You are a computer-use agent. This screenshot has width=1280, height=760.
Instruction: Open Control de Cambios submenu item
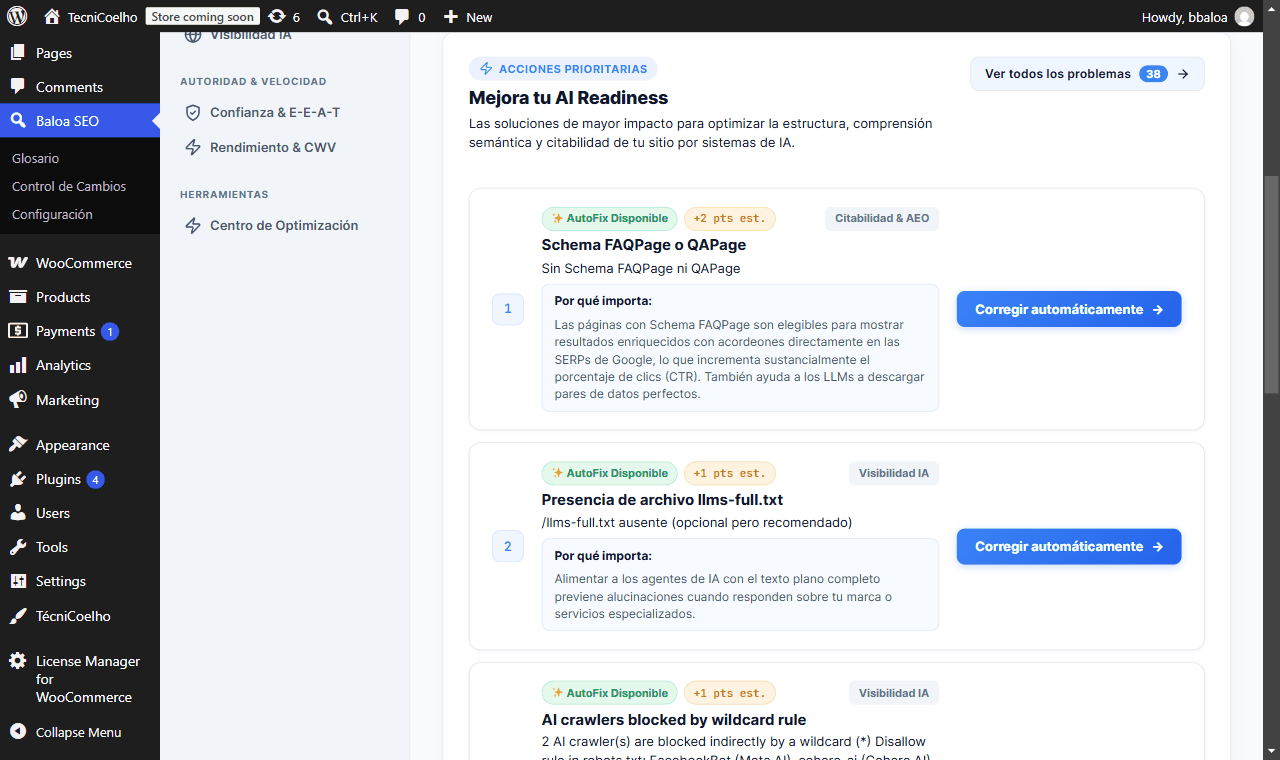[x=69, y=186]
